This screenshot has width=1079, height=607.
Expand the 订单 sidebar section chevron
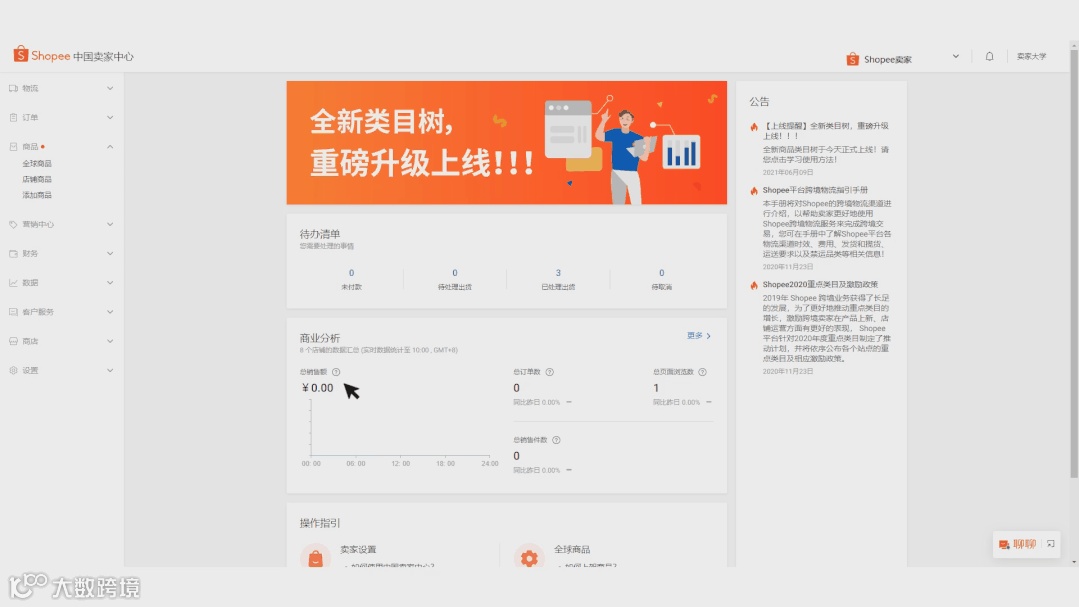pos(110,118)
